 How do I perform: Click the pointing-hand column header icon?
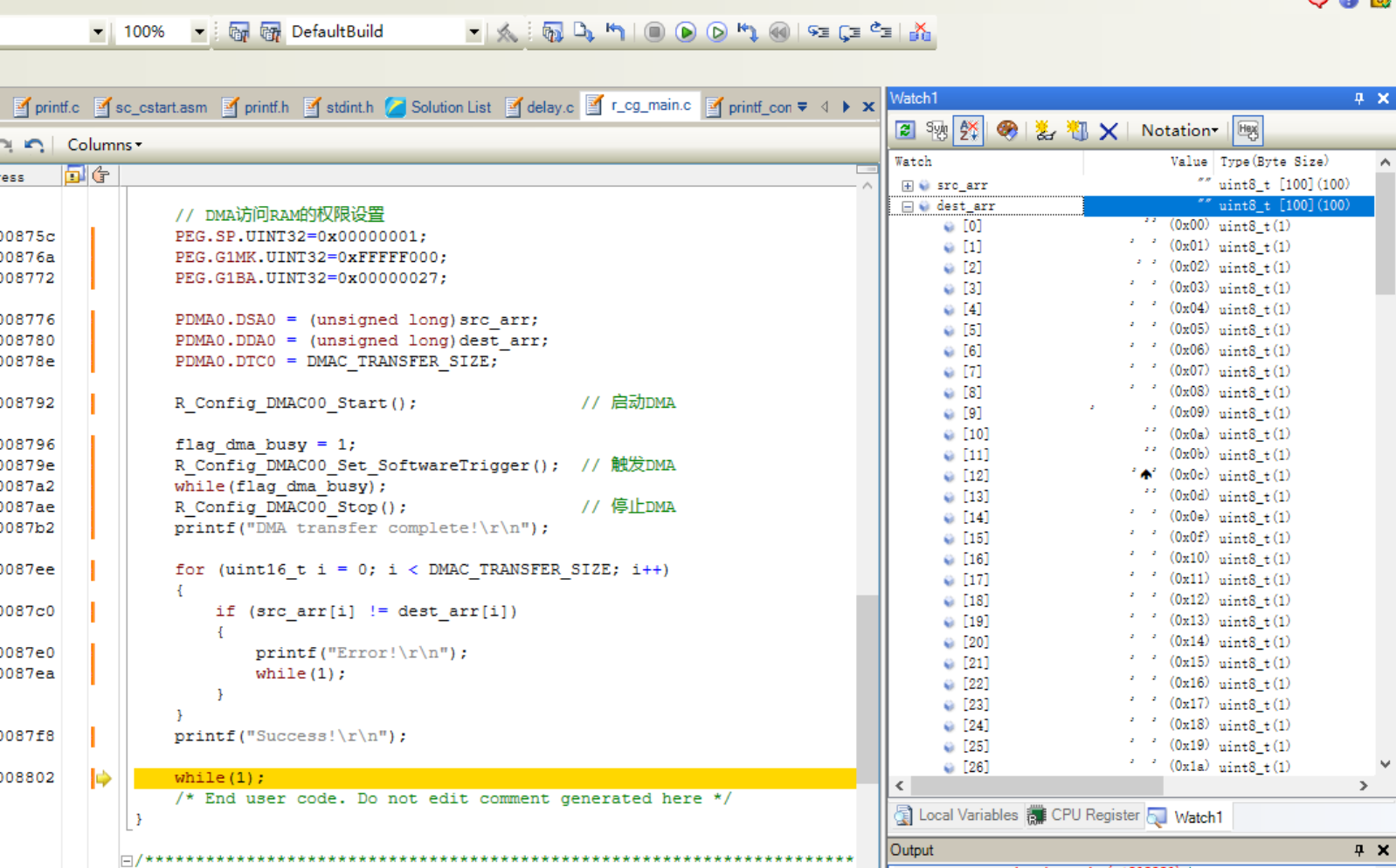[101, 176]
